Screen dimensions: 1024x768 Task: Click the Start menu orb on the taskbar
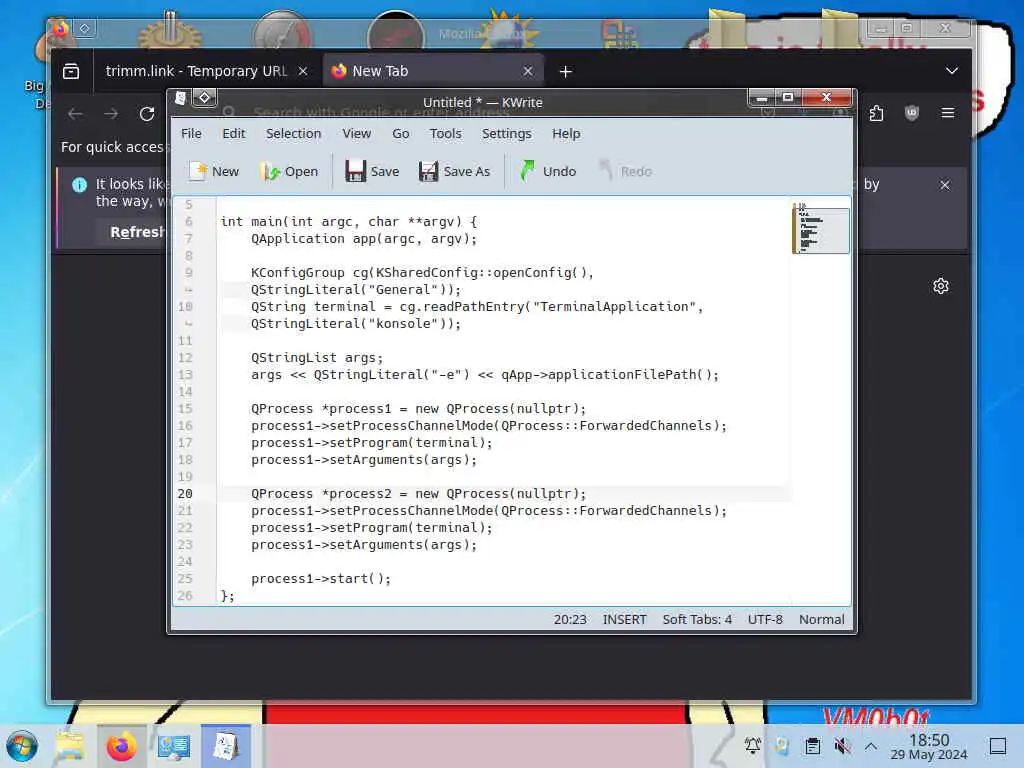(x=22, y=746)
